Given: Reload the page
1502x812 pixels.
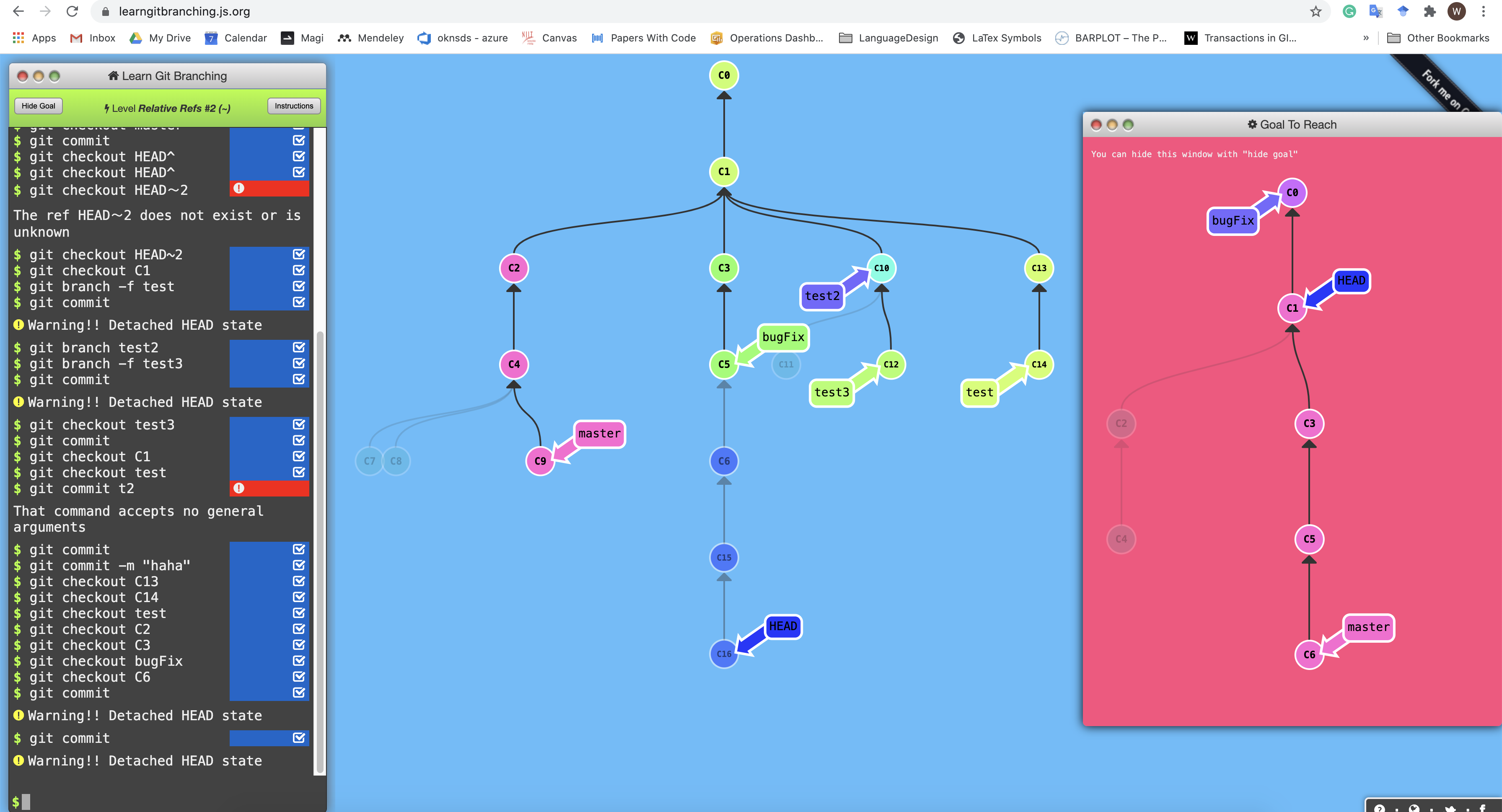Looking at the screenshot, I should point(73,11).
